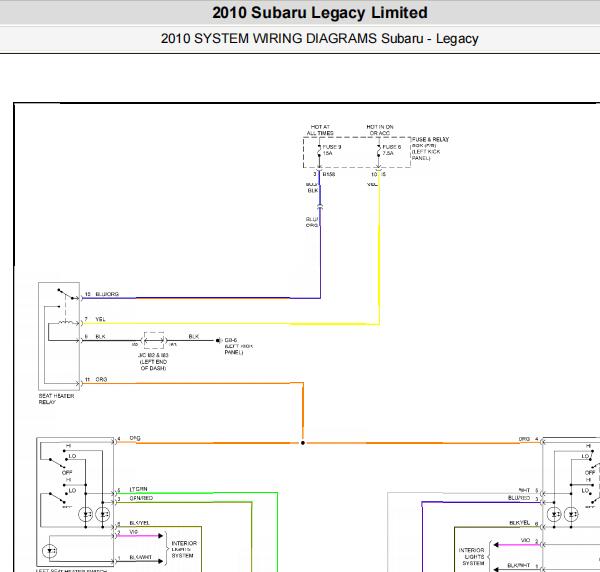Click the splice dot on the orange wire

[x=303, y=443]
